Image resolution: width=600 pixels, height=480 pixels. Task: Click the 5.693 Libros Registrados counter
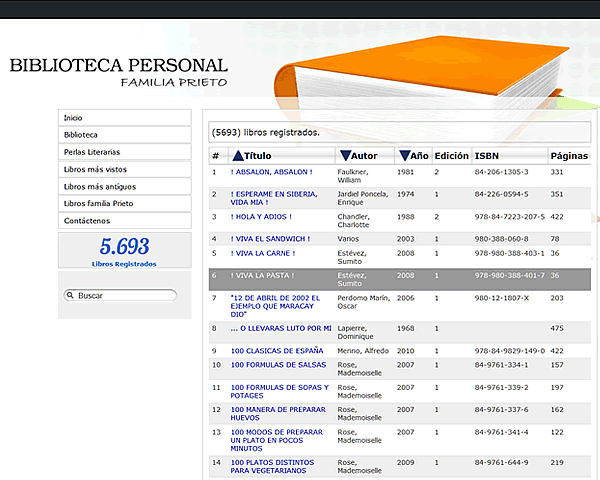tap(124, 251)
